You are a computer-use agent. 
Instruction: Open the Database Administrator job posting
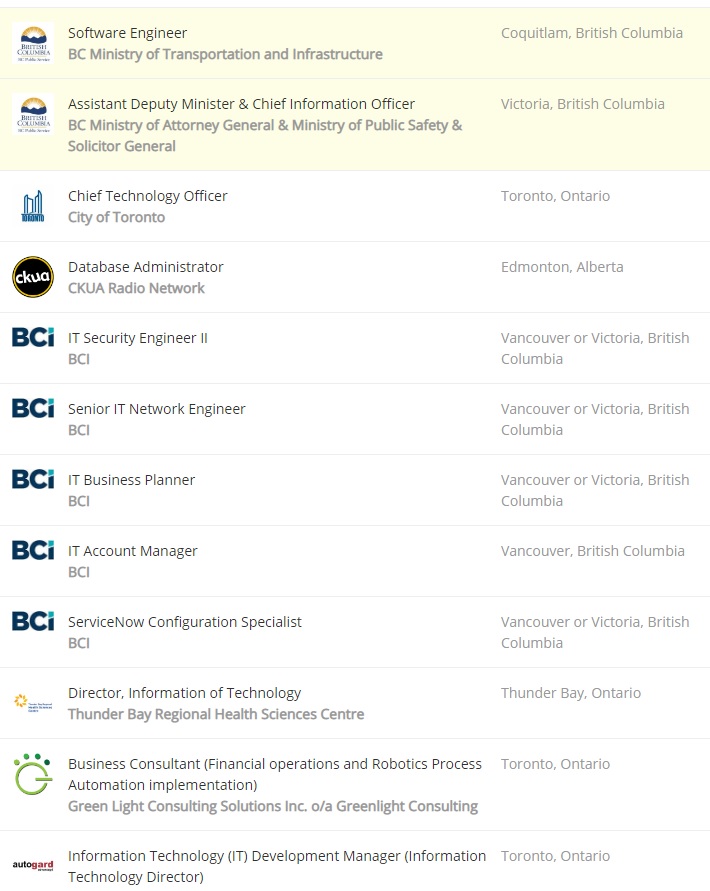(145, 267)
